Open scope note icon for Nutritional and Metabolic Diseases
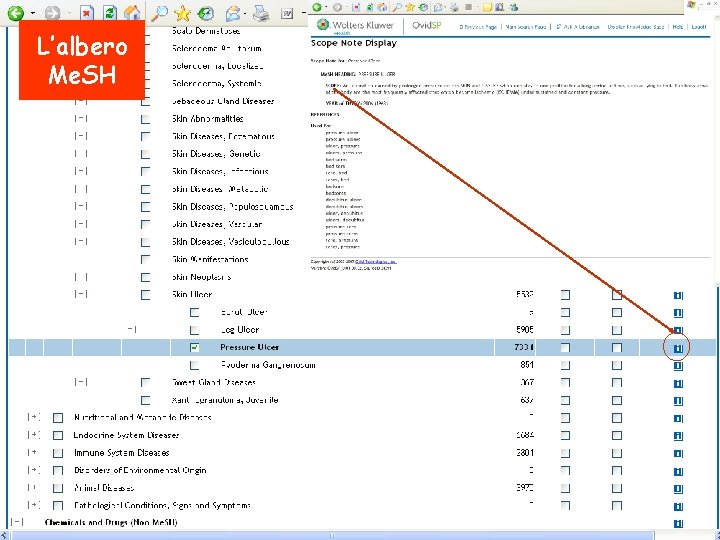The width and height of the screenshot is (720, 540). point(678,418)
